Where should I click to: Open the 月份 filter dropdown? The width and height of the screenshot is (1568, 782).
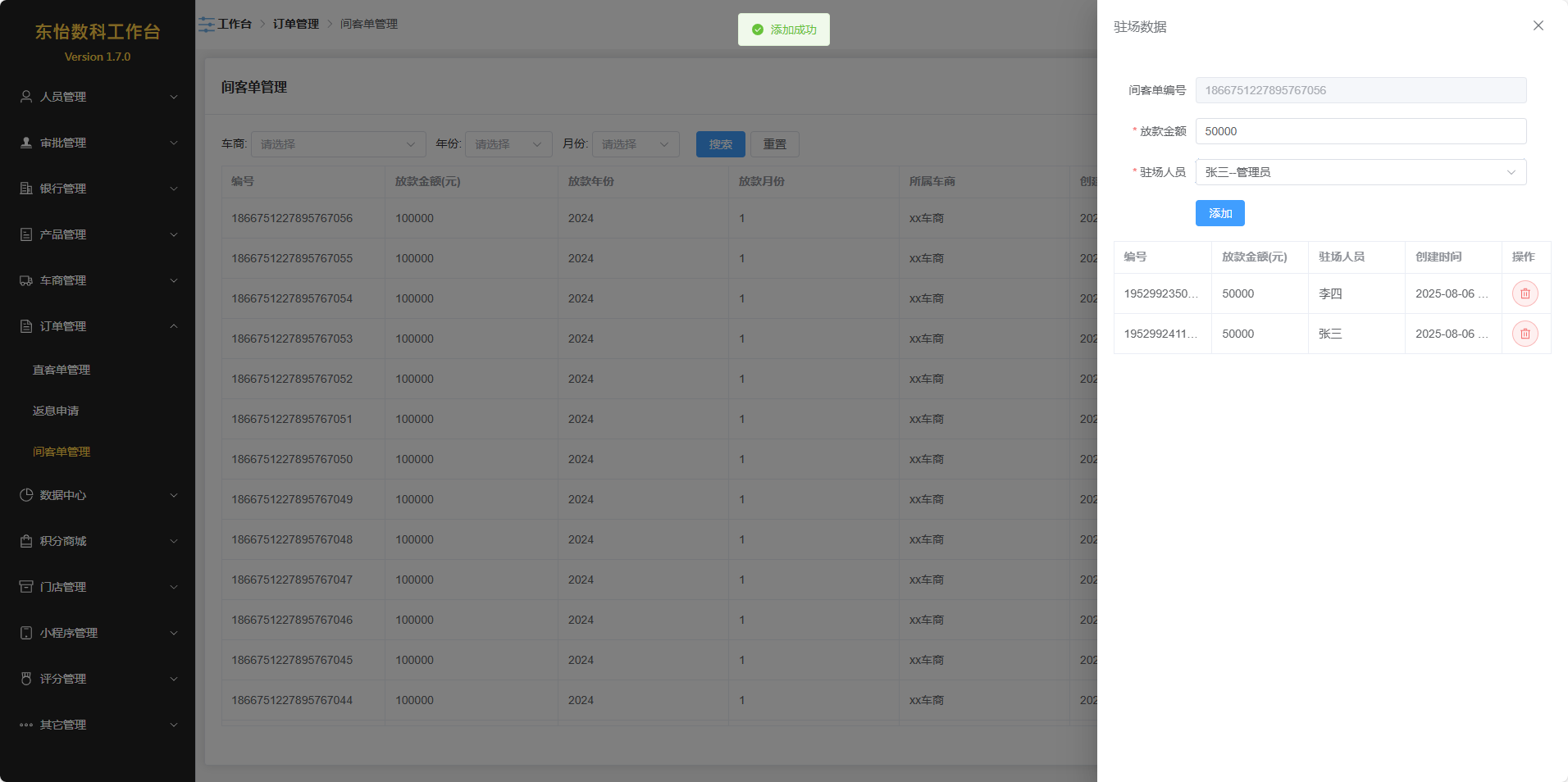636,144
